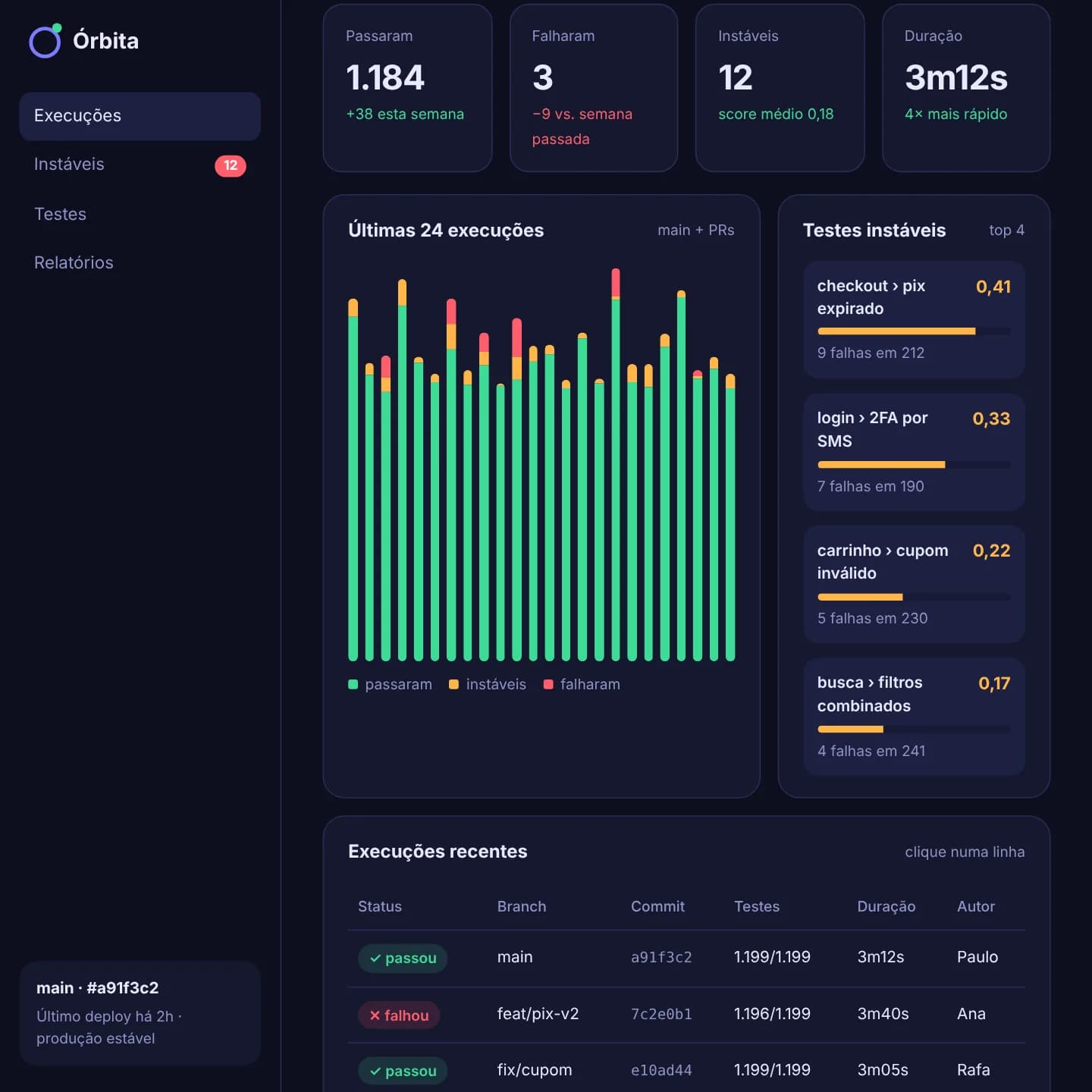Open the Execuções sidebar section
This screenshot has width=1092, height=1092.
click(x=140, y=116)
